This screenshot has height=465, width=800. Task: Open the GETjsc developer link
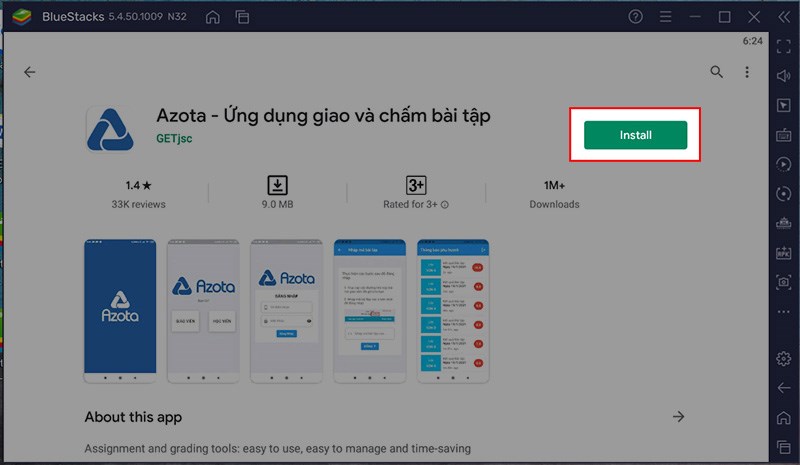pyautogui.click(x=174, y=138)
